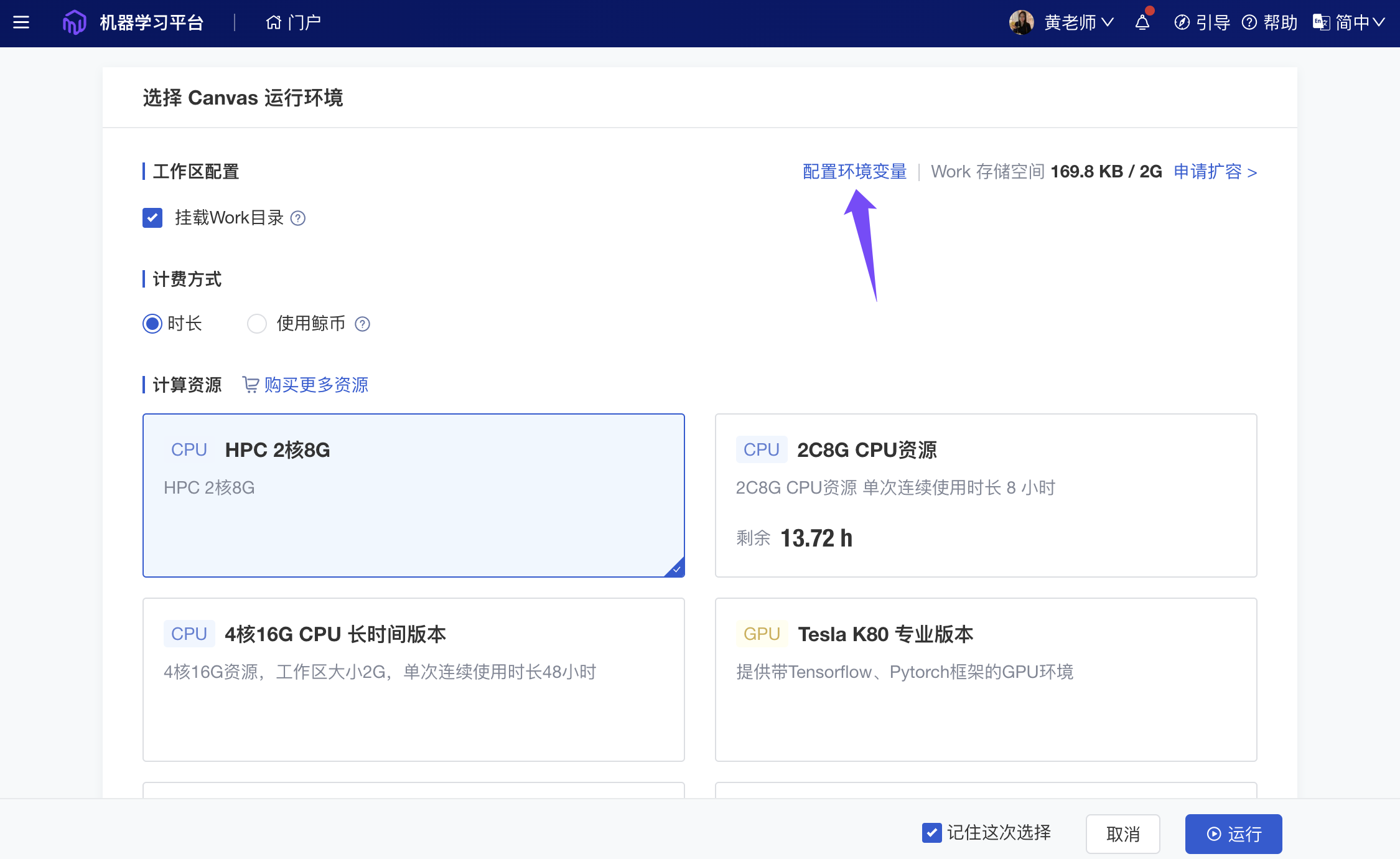The width and height of the screenshot is (1400, 859).
Task: Click the 引导 compass icon
Action: (x=1182, y=23)
